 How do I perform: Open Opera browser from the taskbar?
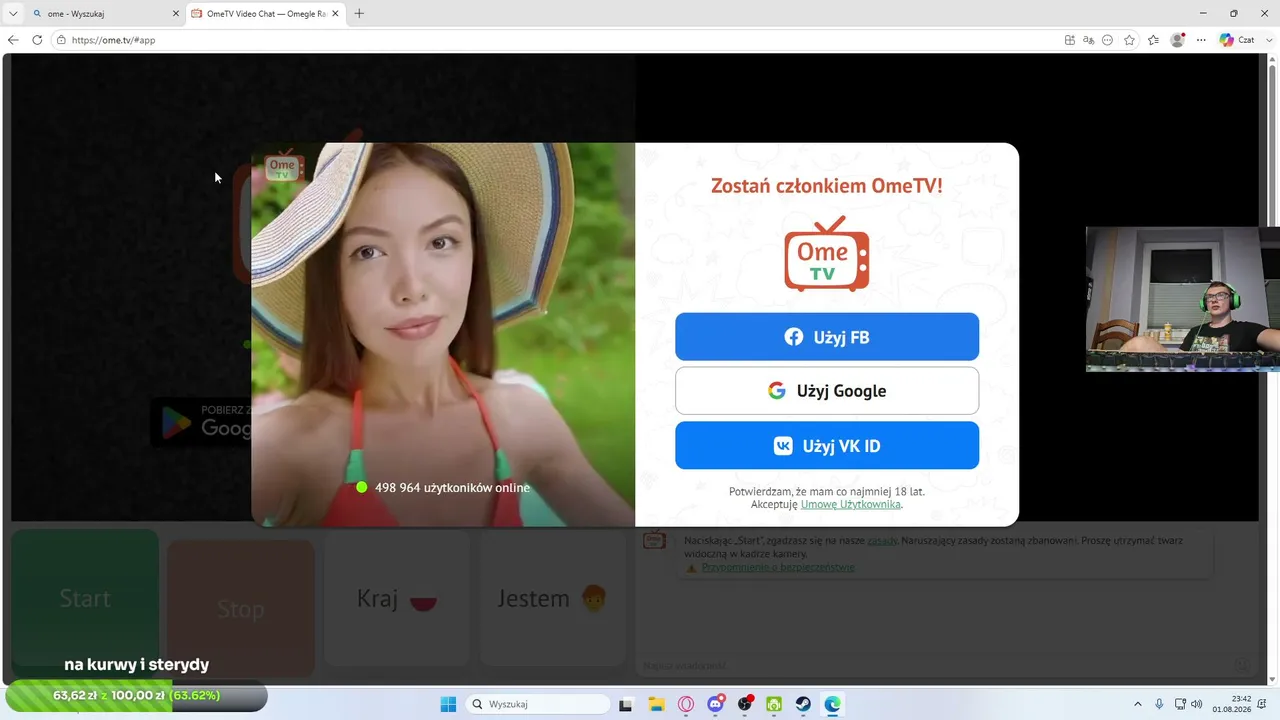coord(686,704)
